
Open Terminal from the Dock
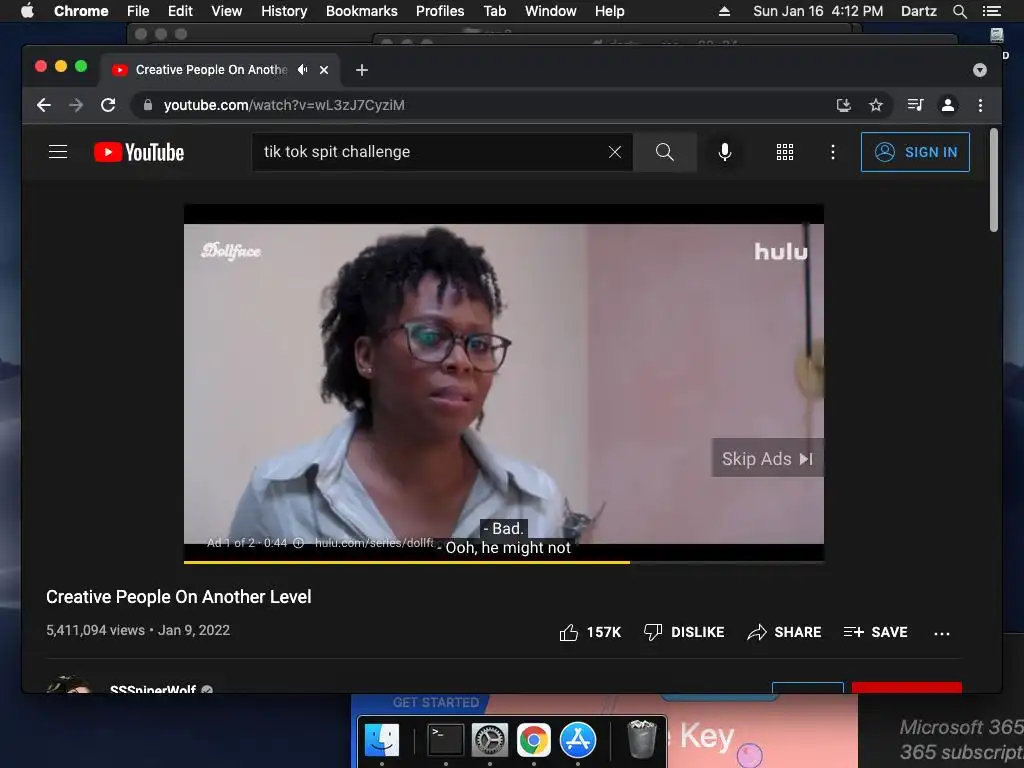pyautogui.click(x=445, y=740)
